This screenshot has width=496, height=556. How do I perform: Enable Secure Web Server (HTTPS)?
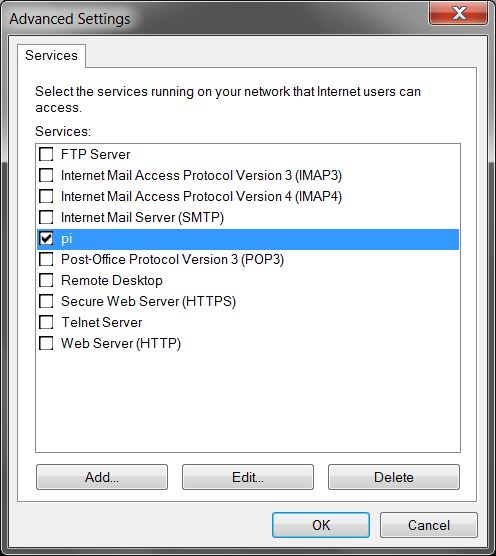46,301
